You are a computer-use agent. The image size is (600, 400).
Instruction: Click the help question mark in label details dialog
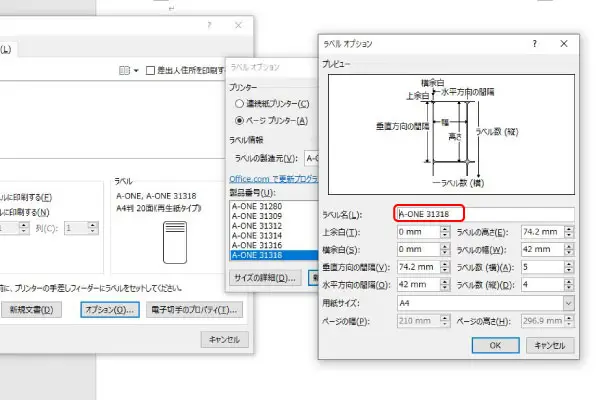[x=535, y=44]
